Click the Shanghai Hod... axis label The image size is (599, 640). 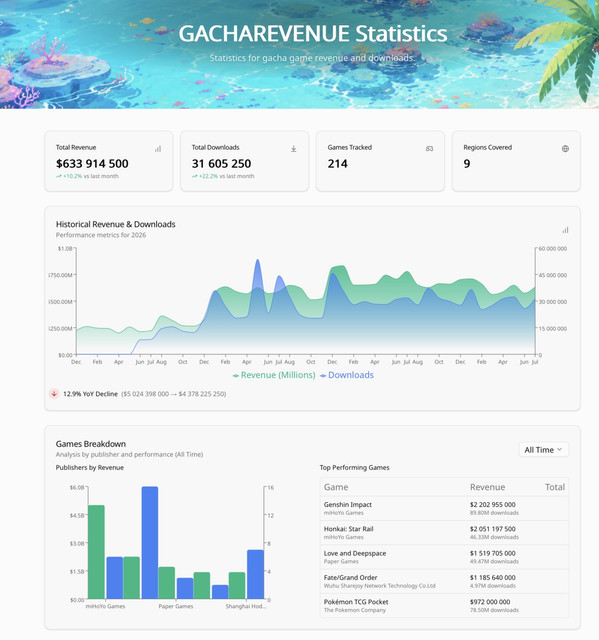coord(246,607)
